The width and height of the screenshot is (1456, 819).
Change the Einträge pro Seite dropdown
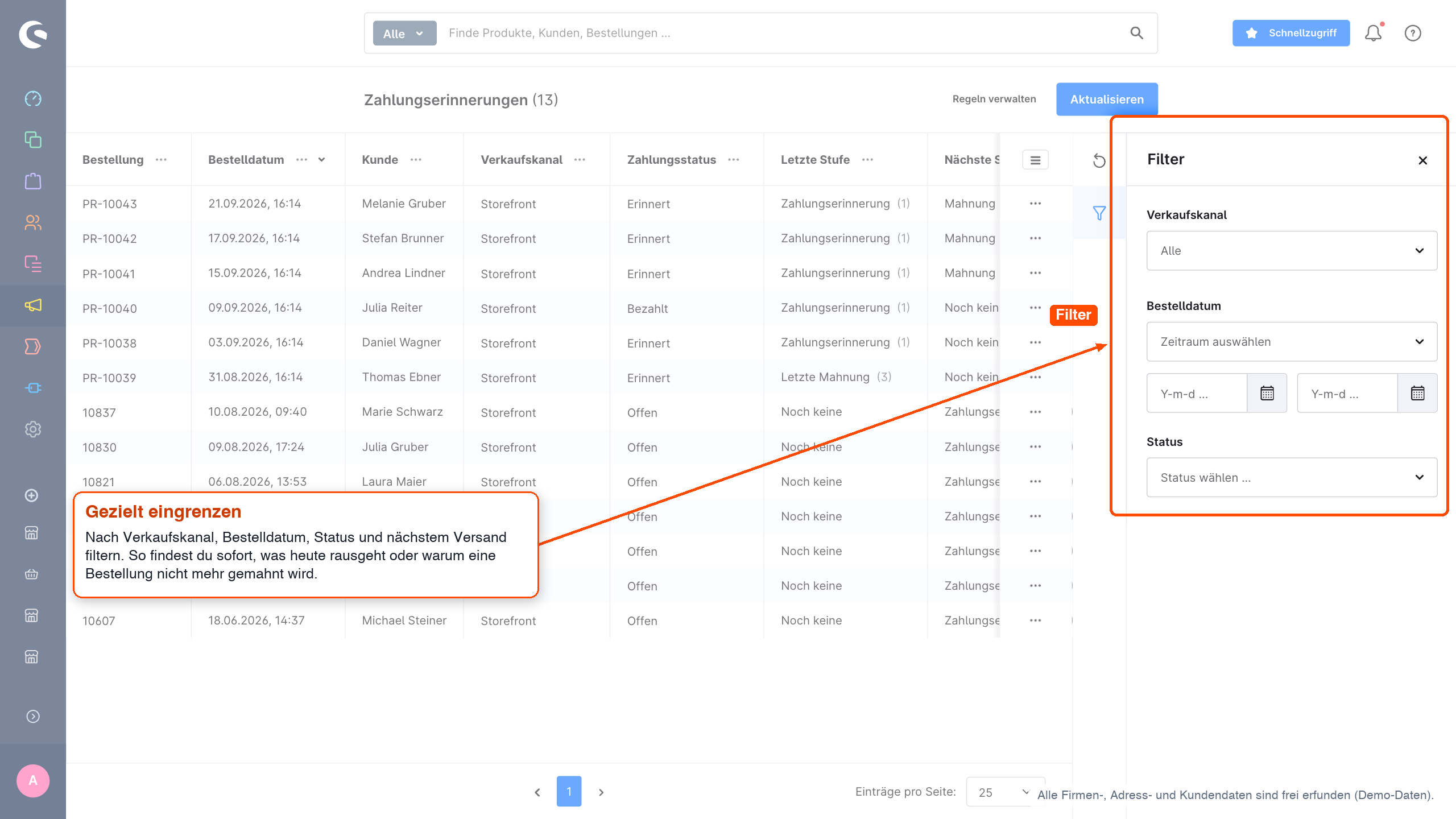tap(1005, 792)
